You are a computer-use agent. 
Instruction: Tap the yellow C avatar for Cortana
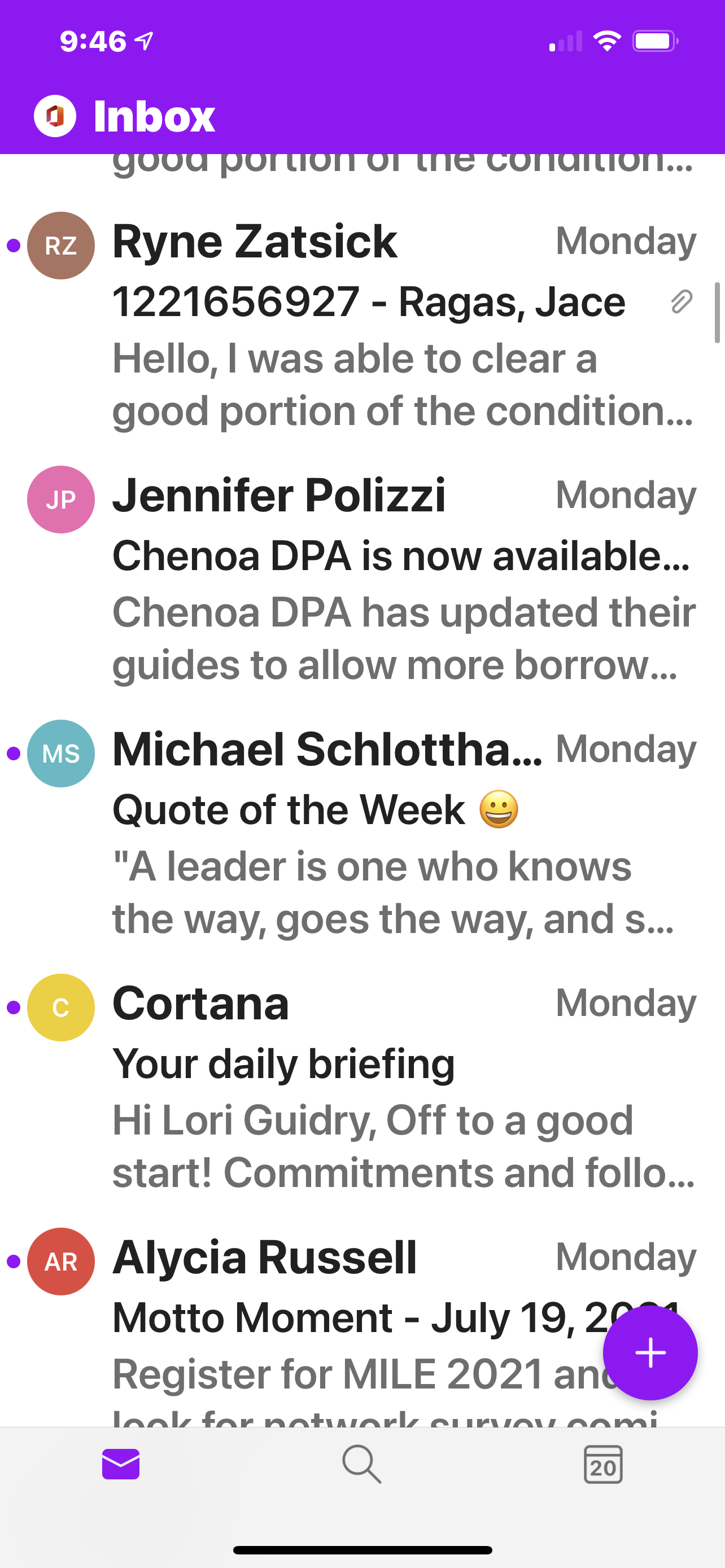(x=61, y=1008)
